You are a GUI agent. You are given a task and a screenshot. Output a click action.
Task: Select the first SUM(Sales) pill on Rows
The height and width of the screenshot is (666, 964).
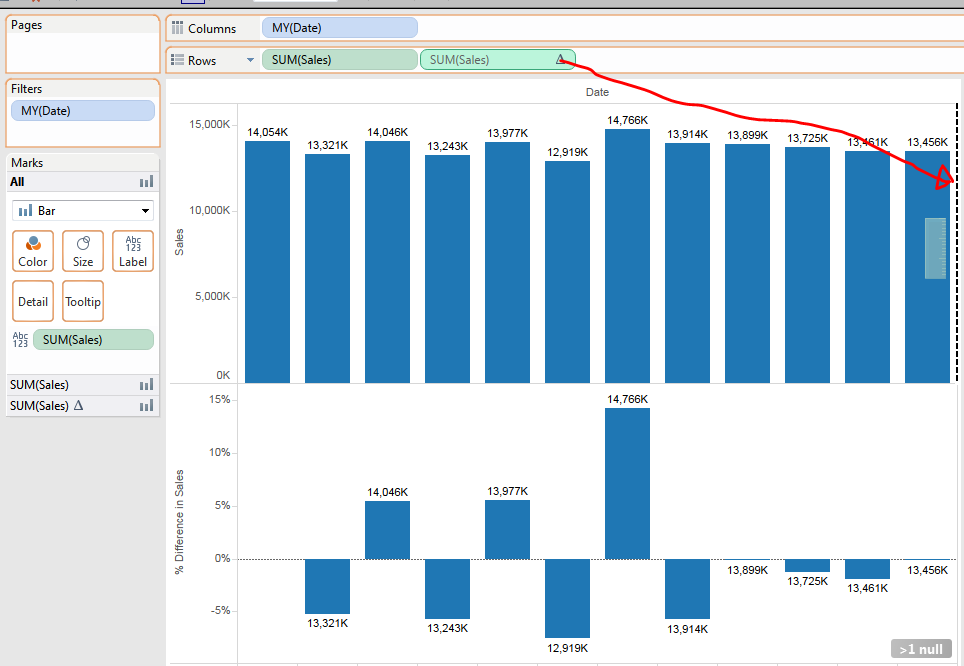tap(339, 60)
